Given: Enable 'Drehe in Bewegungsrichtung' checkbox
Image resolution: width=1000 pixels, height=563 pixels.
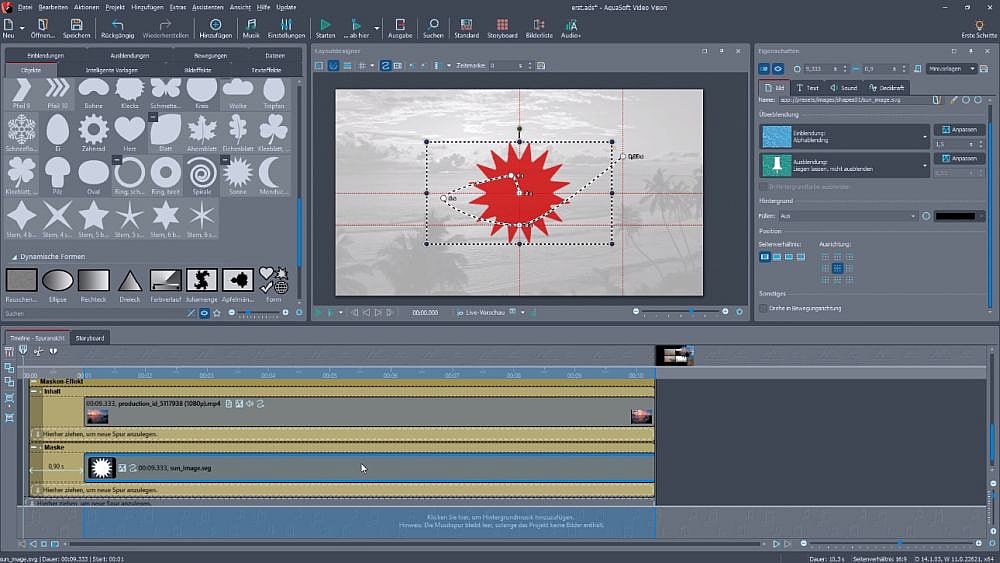Looking at the screenshot, I should [765, 308].
